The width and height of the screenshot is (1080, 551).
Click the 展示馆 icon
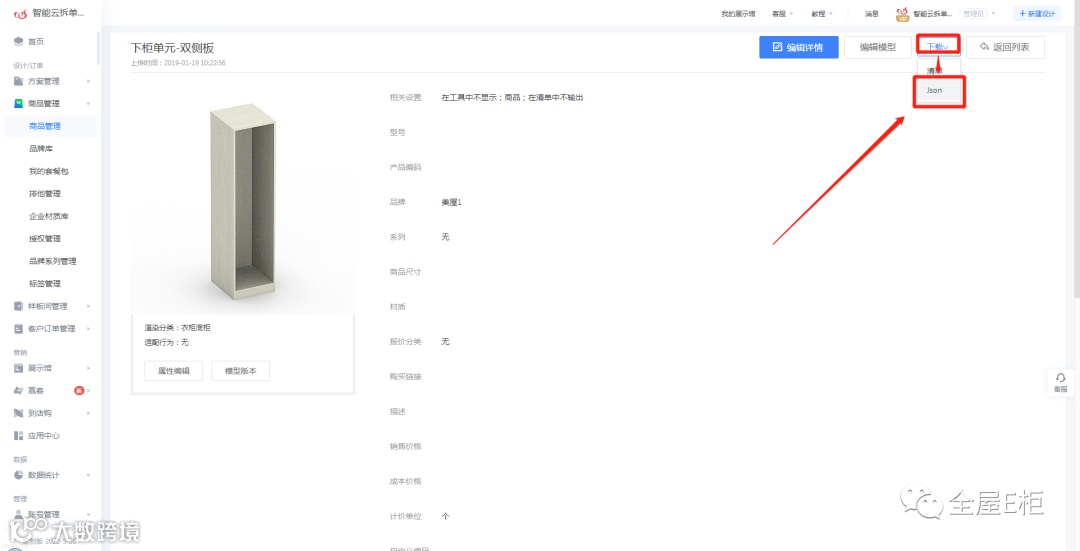19,368
